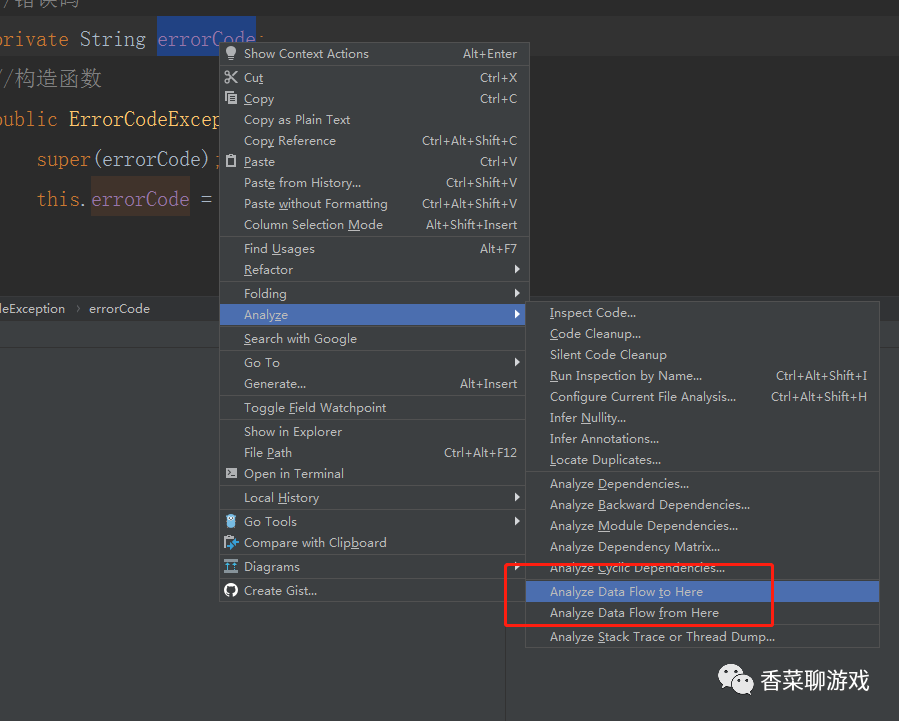
Task: Click the Open in Terminal icon
Action: click(x=231, y=473)
